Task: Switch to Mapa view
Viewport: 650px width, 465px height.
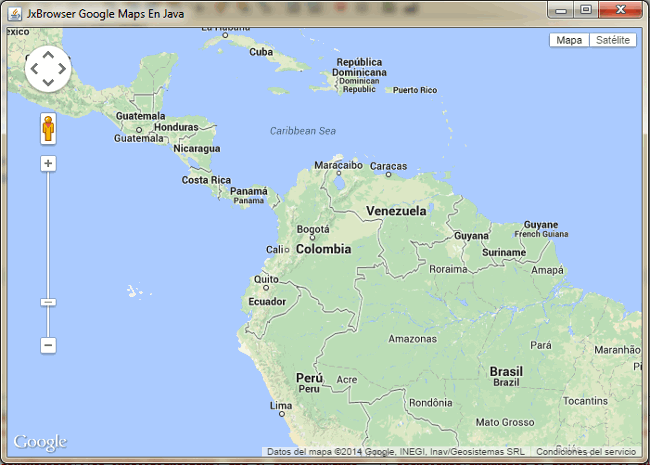Action: tap(569, 40)
